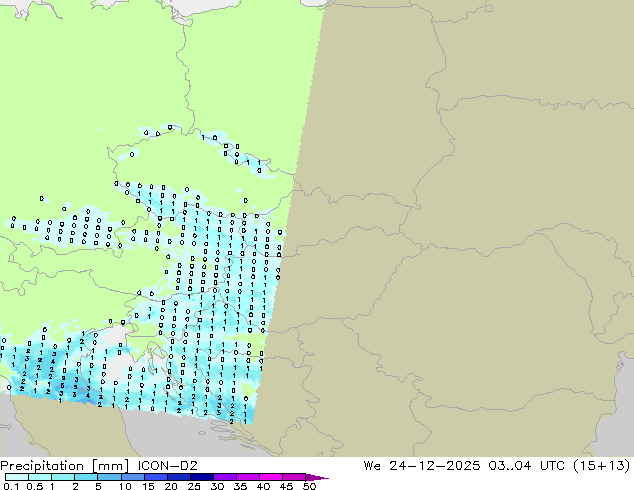Click the 30–35 mm purple legend box
Viewport: 634px width, 490px height.
point(224,477)
